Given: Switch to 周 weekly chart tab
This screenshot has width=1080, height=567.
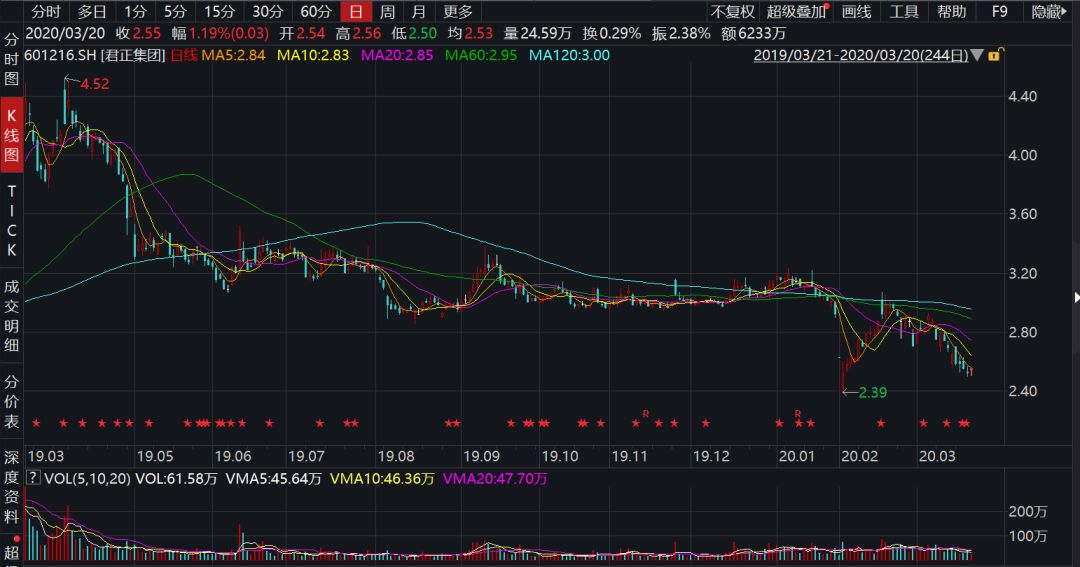Looking at the screenshot, I should (x=387, y=12).
